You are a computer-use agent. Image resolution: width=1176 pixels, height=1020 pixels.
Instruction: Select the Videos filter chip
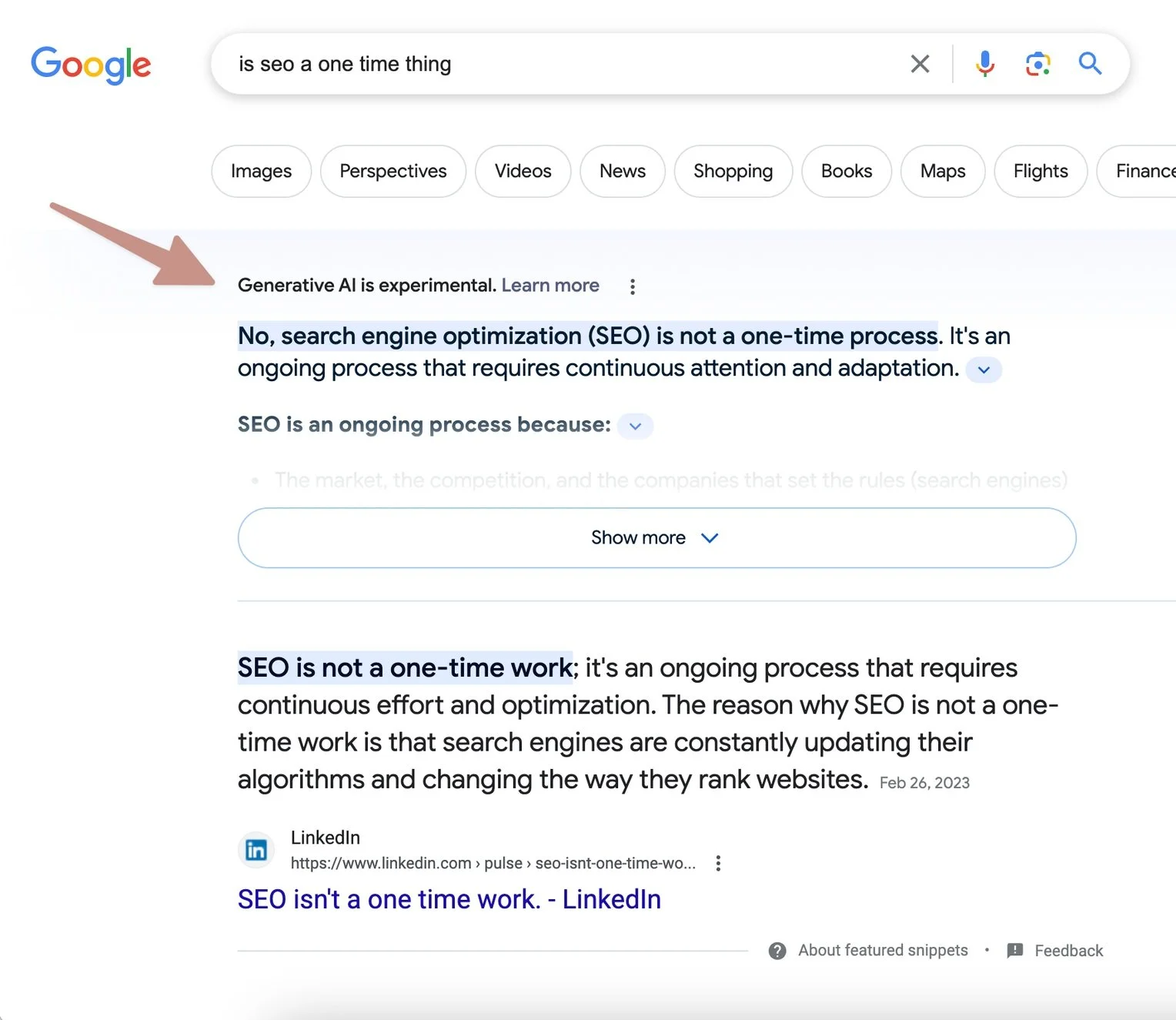click(x=523, y=171)
